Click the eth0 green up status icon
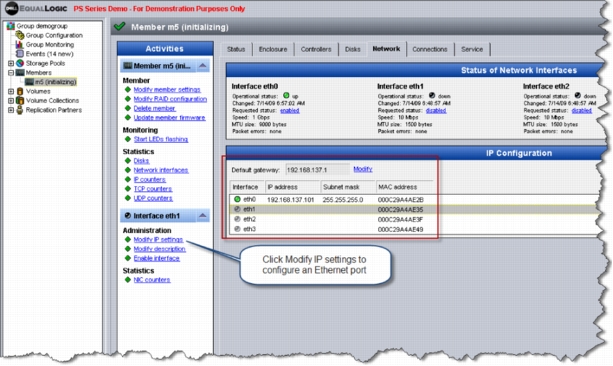The height and width of the screenshot is (366, 613). 286,95
